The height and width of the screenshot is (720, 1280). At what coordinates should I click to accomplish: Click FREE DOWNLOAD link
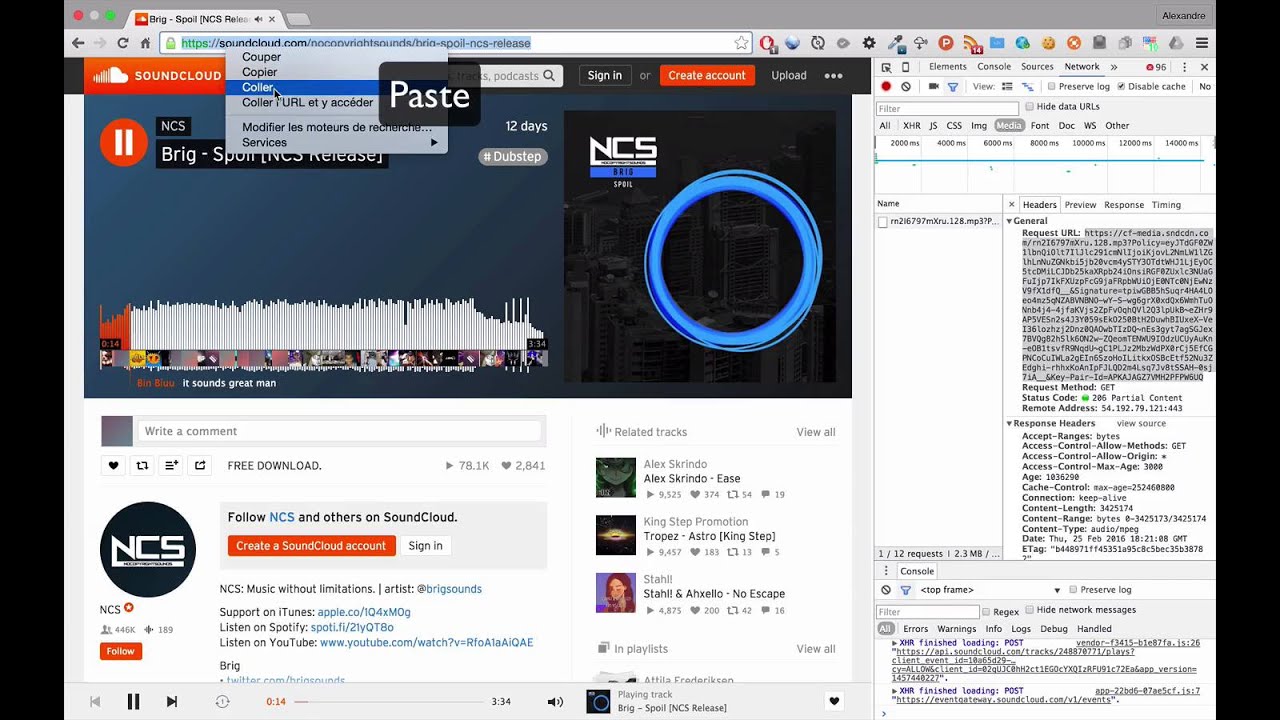274,466
